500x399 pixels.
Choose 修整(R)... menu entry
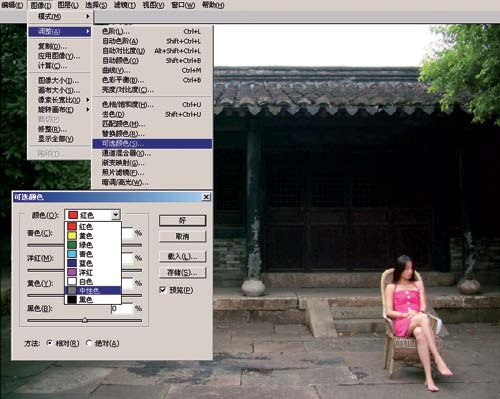click(x=59, y=129)
